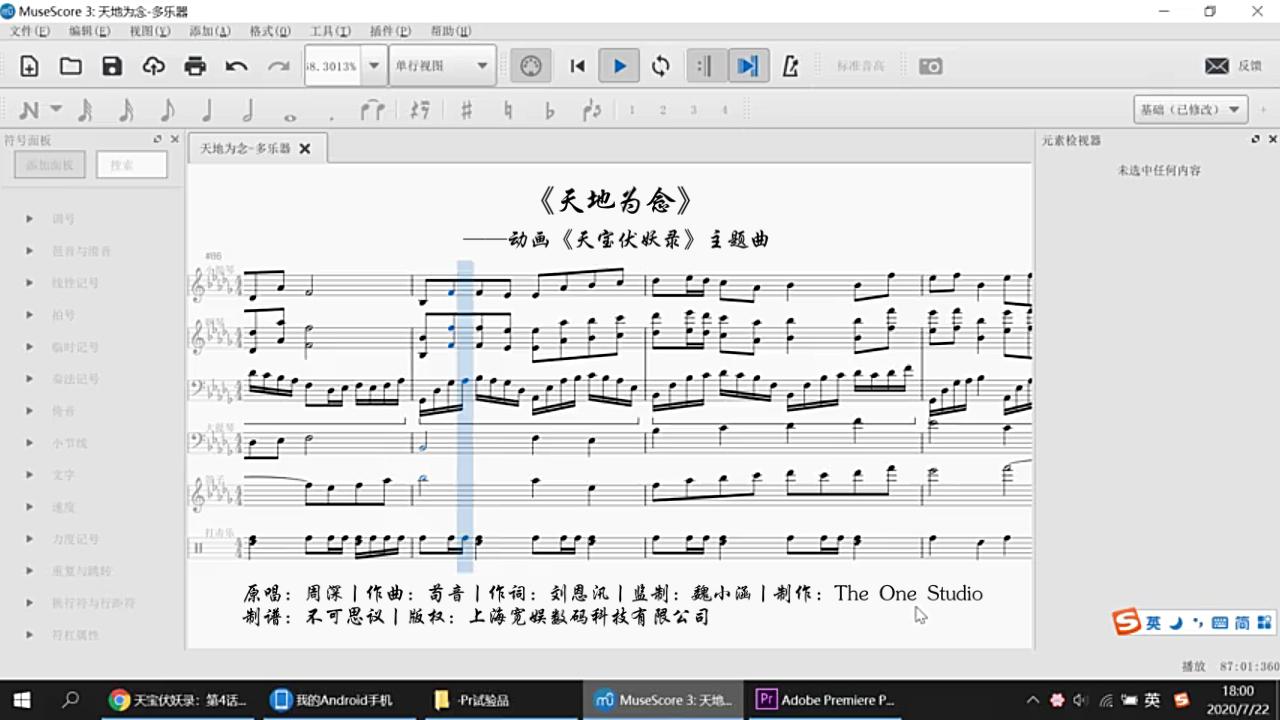Switch to voice 1

coord(632,110)
